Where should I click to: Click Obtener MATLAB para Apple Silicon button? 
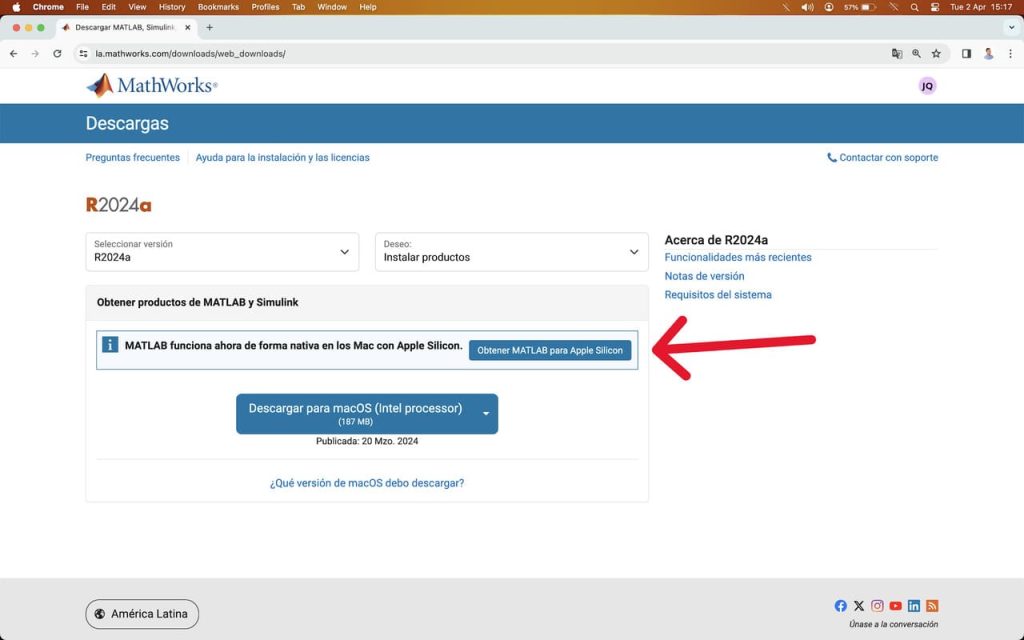[x=550, y=350]
